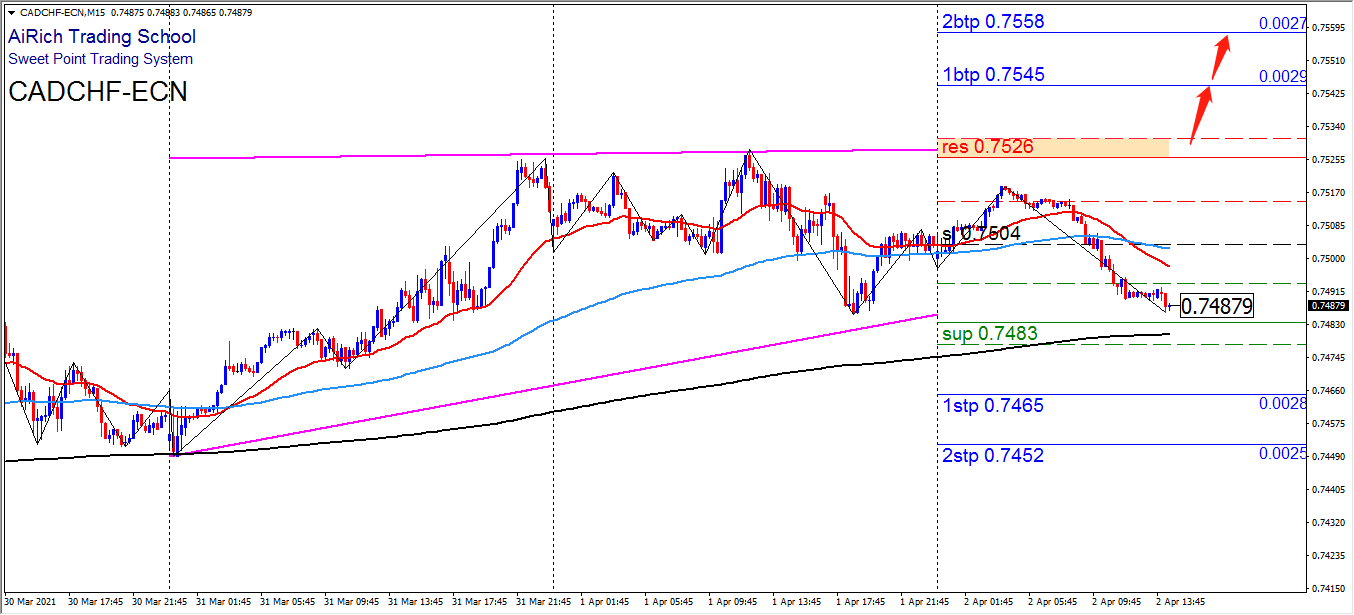This screenshot has height=615, width=1354.
Task: Click the 30 Mar 2021 date on time axis
Action: 31,602
